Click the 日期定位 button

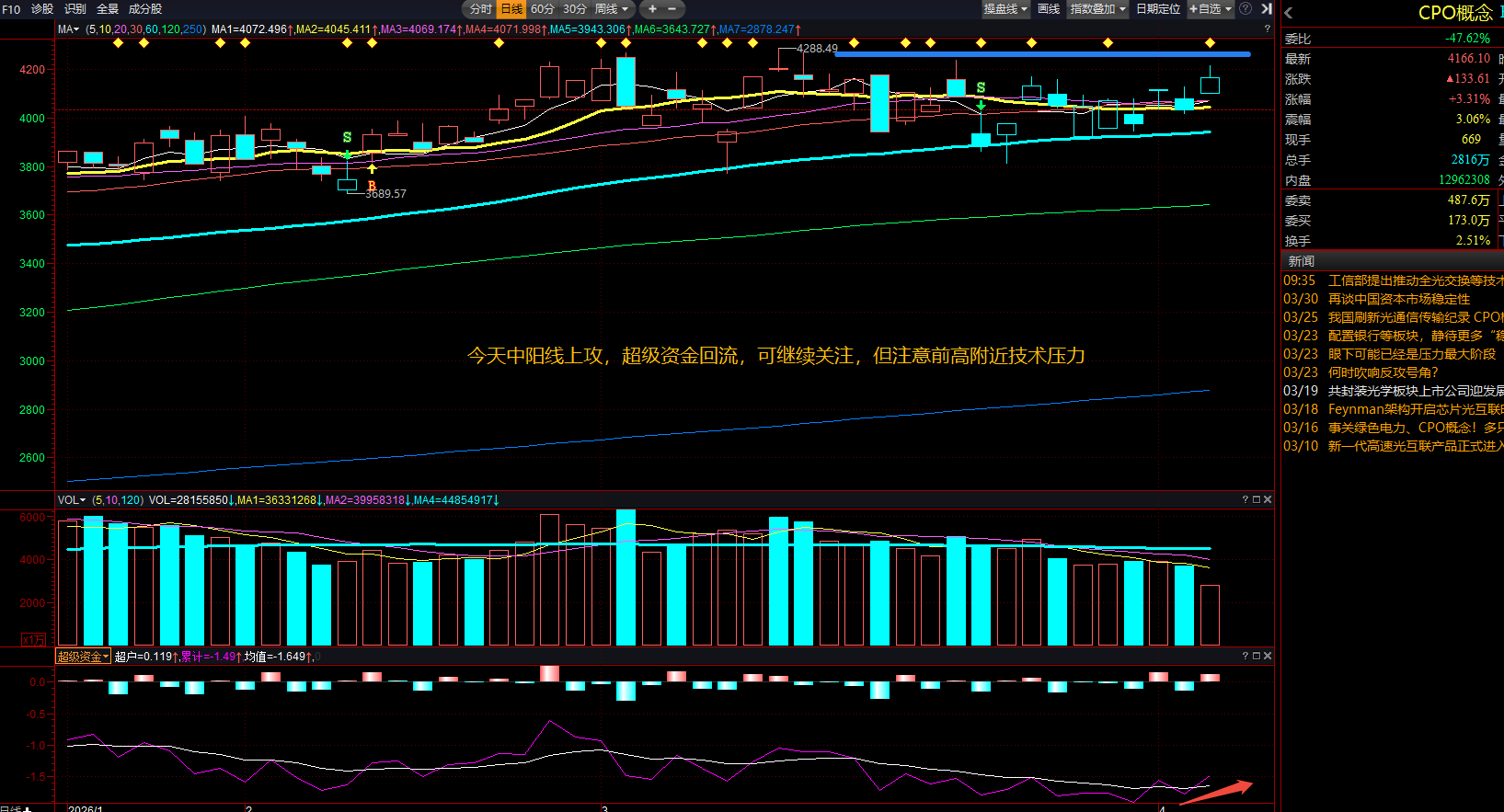[x=1157, y=9]
